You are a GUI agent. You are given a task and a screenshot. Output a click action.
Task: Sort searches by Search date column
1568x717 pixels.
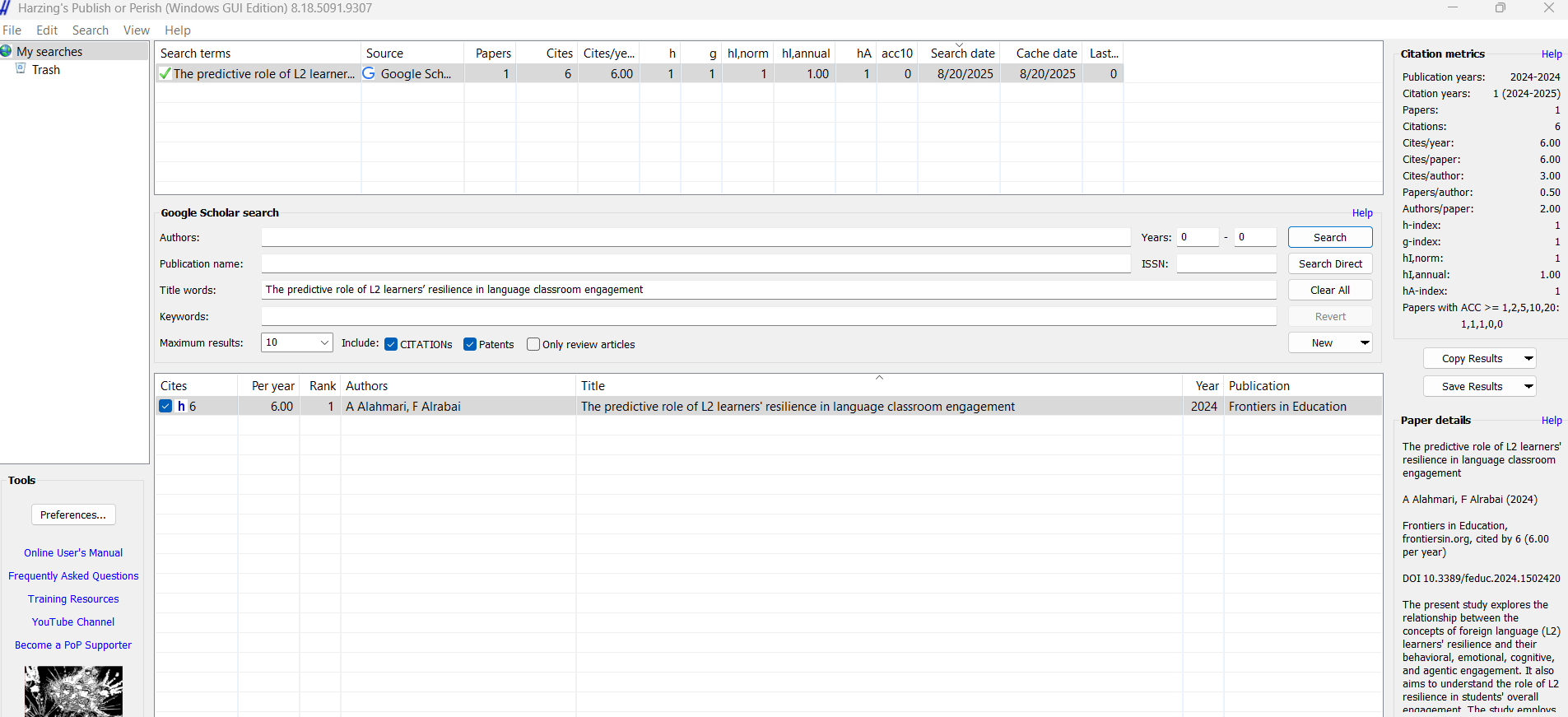[959, 53]
